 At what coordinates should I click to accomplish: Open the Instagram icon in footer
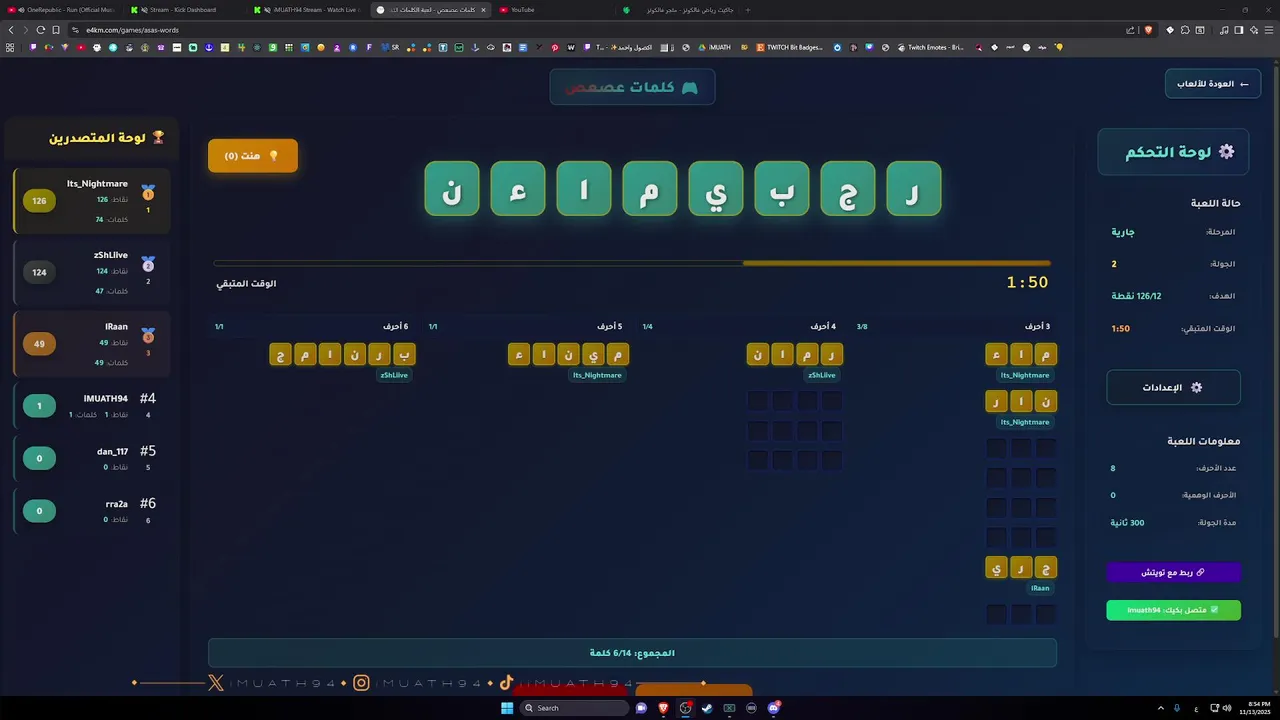click(x=362, y=683)
